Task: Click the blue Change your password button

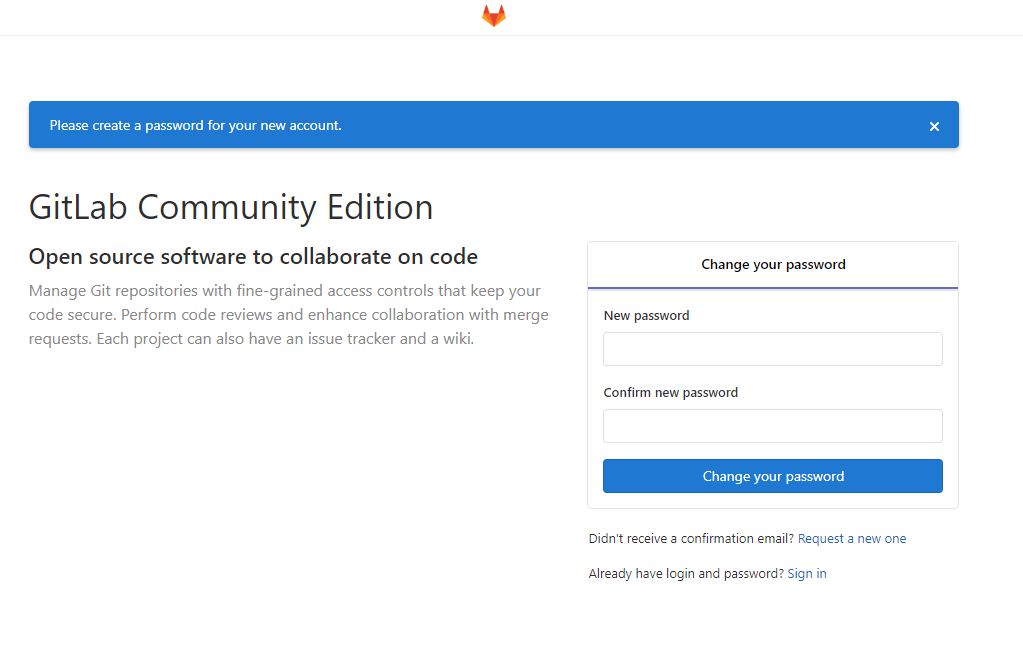Action: point(773,476)
